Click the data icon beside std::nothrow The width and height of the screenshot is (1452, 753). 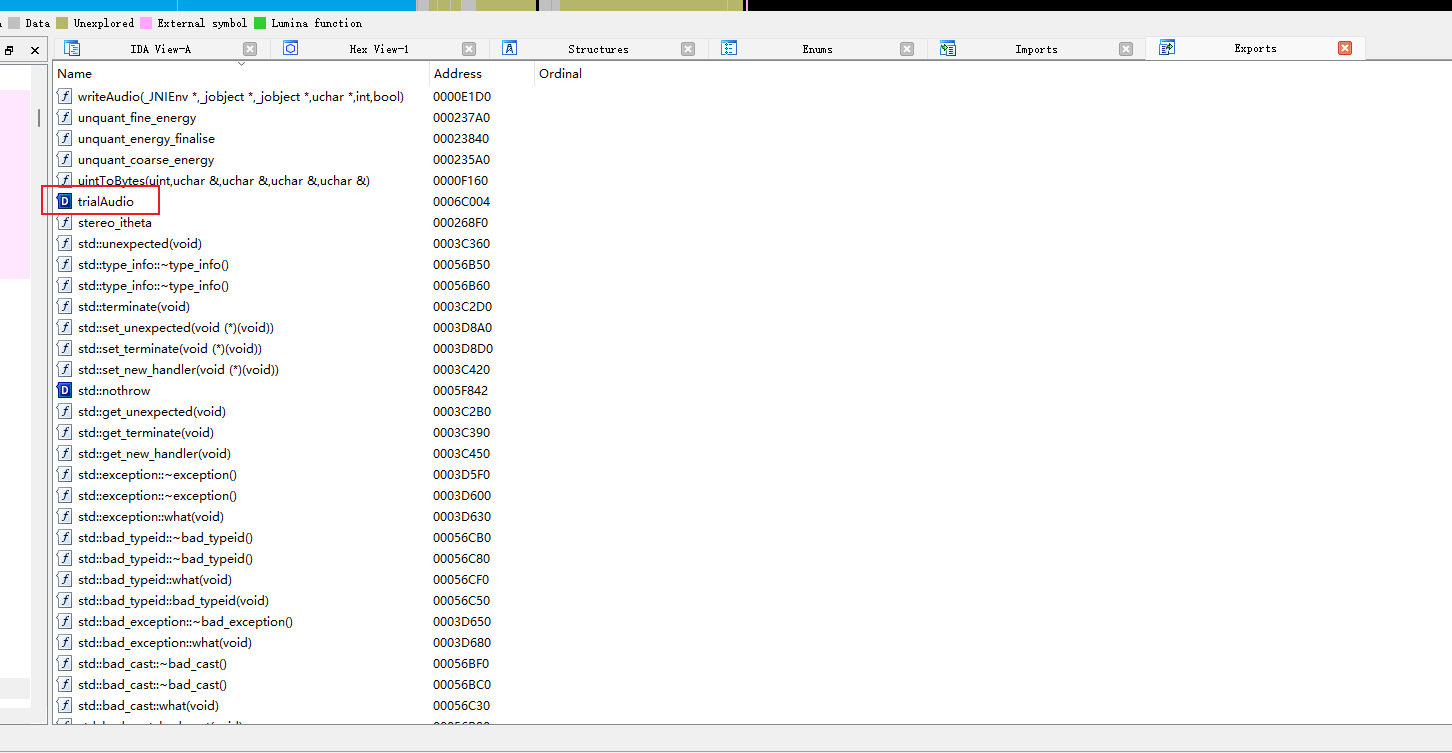[x=65, y=391]
